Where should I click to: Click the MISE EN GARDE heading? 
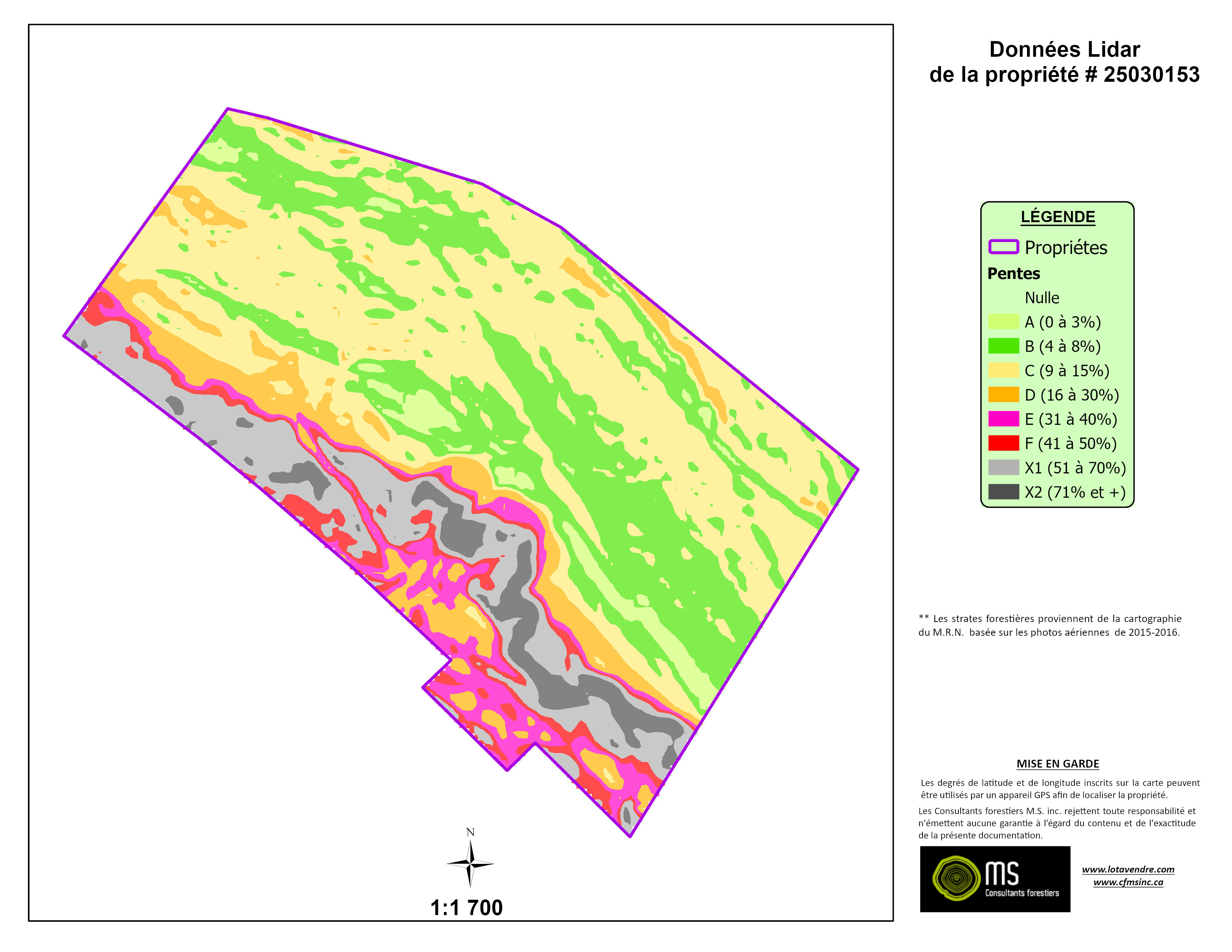[x=1058, y=763]
